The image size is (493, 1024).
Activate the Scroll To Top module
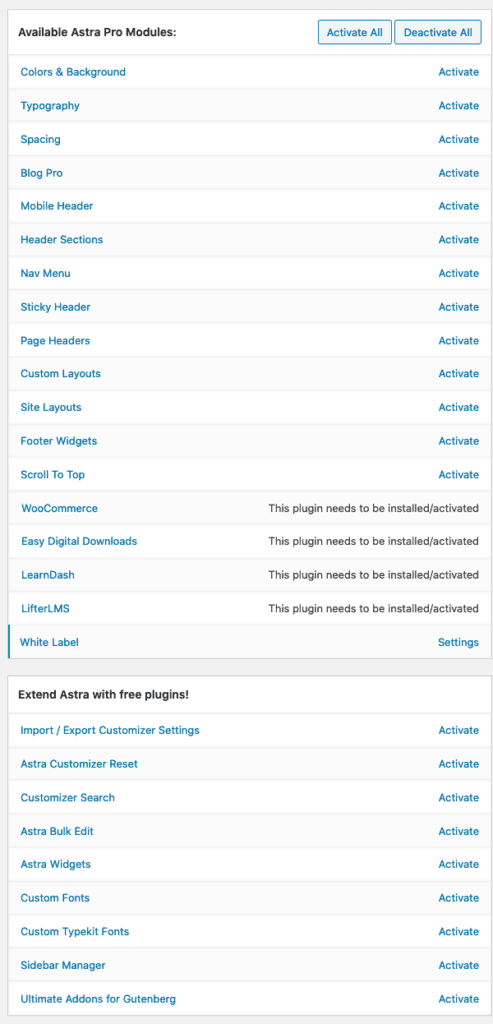[458, 475]
